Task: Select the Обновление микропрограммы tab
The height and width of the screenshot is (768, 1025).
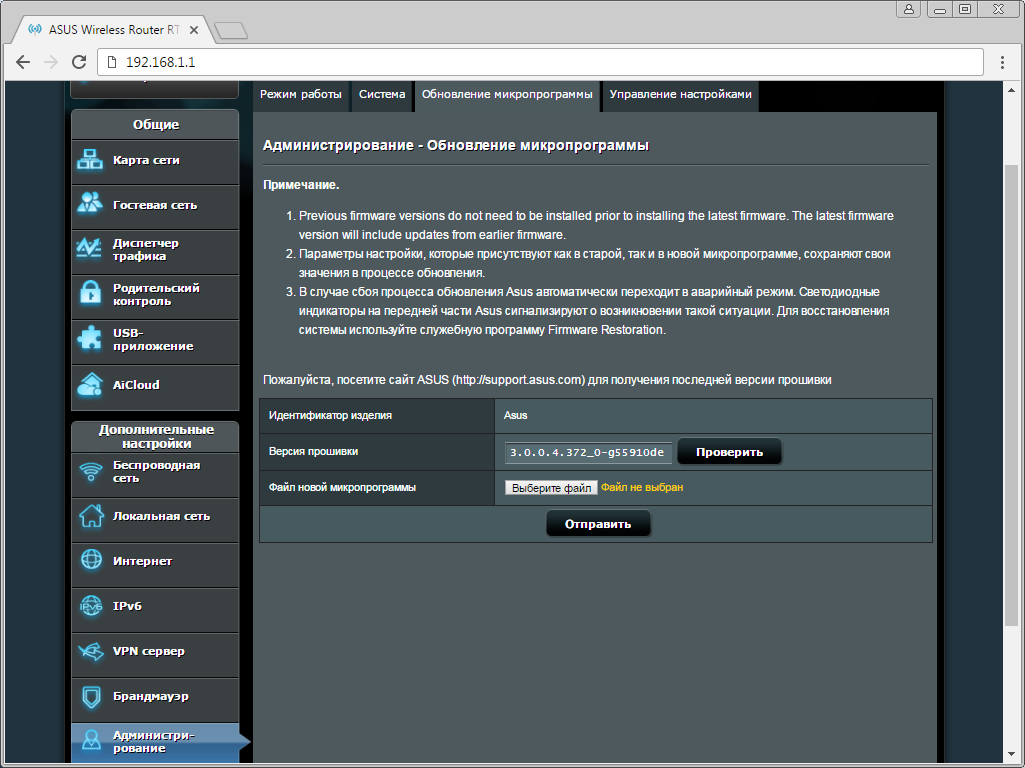Action: 507,95
